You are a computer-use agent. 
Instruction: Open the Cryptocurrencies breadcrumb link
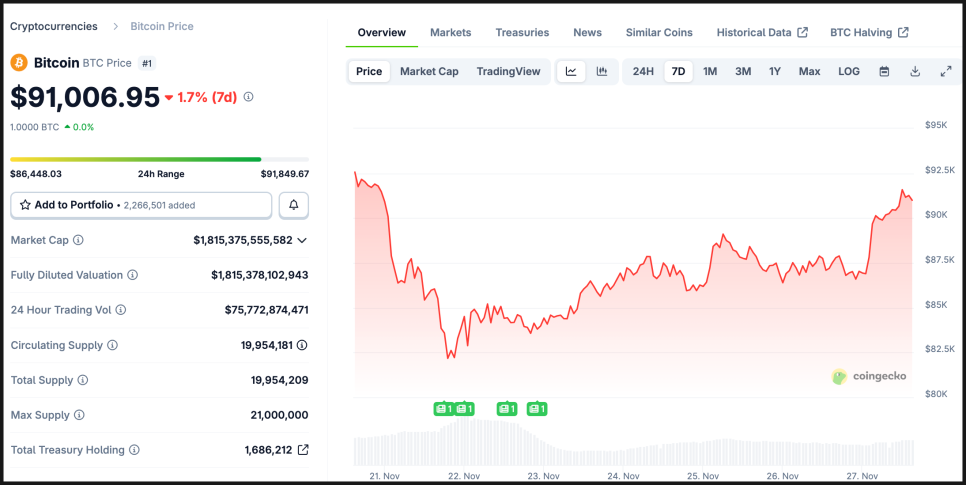tap(54, 26)
